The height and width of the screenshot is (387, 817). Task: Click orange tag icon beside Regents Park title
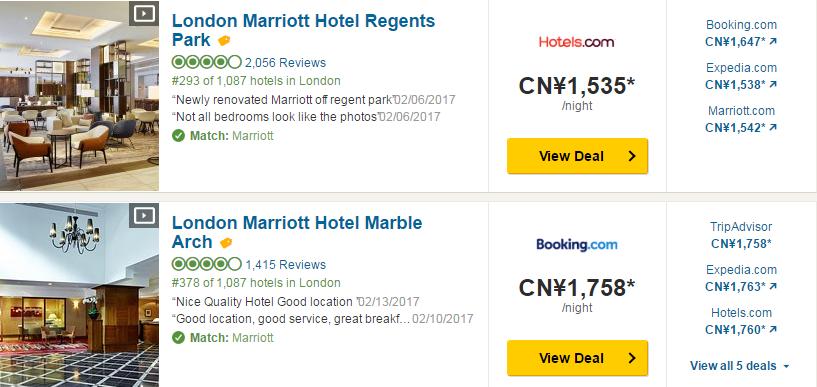click(224, 41)
